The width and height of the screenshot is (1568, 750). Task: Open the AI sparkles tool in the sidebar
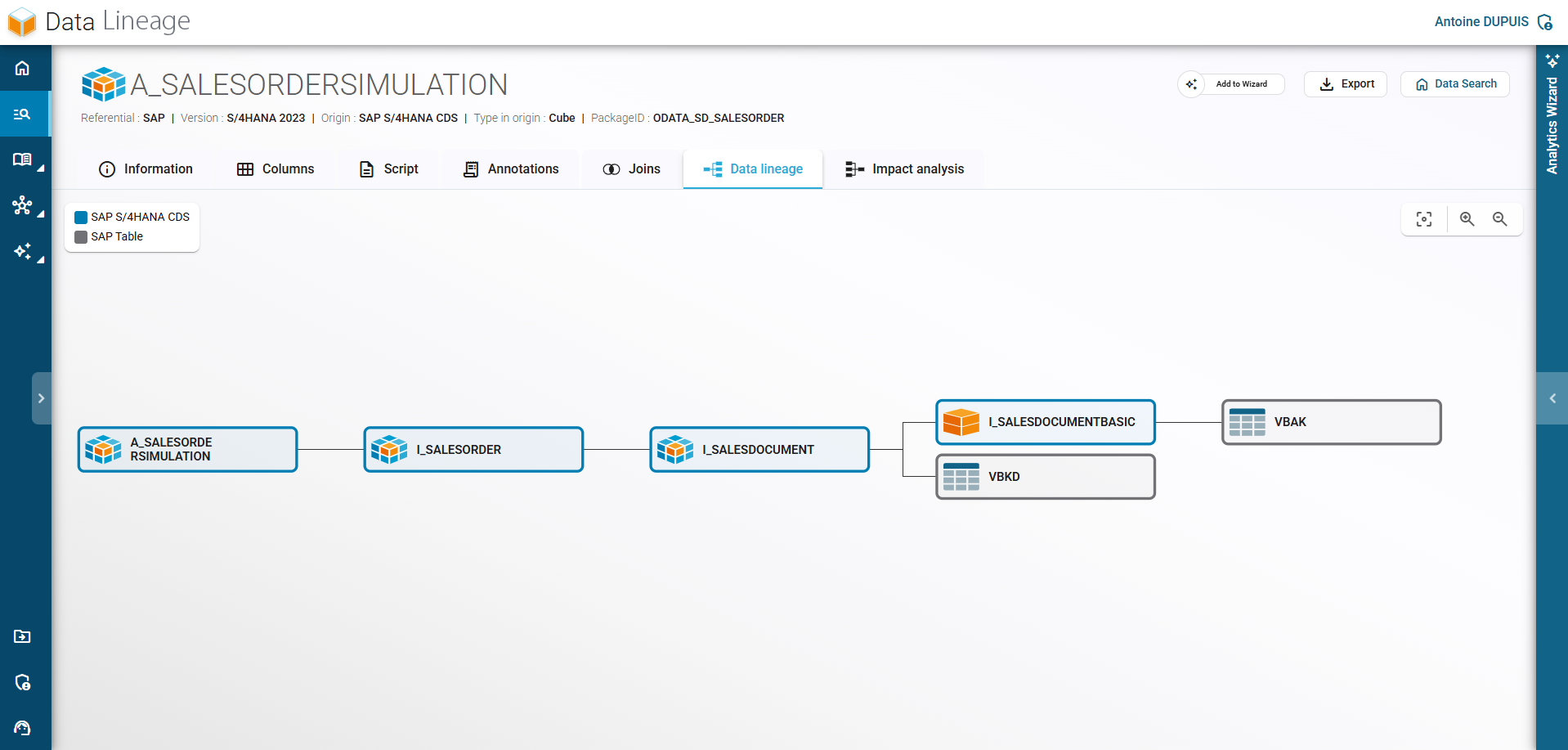(x=22, y=252)
